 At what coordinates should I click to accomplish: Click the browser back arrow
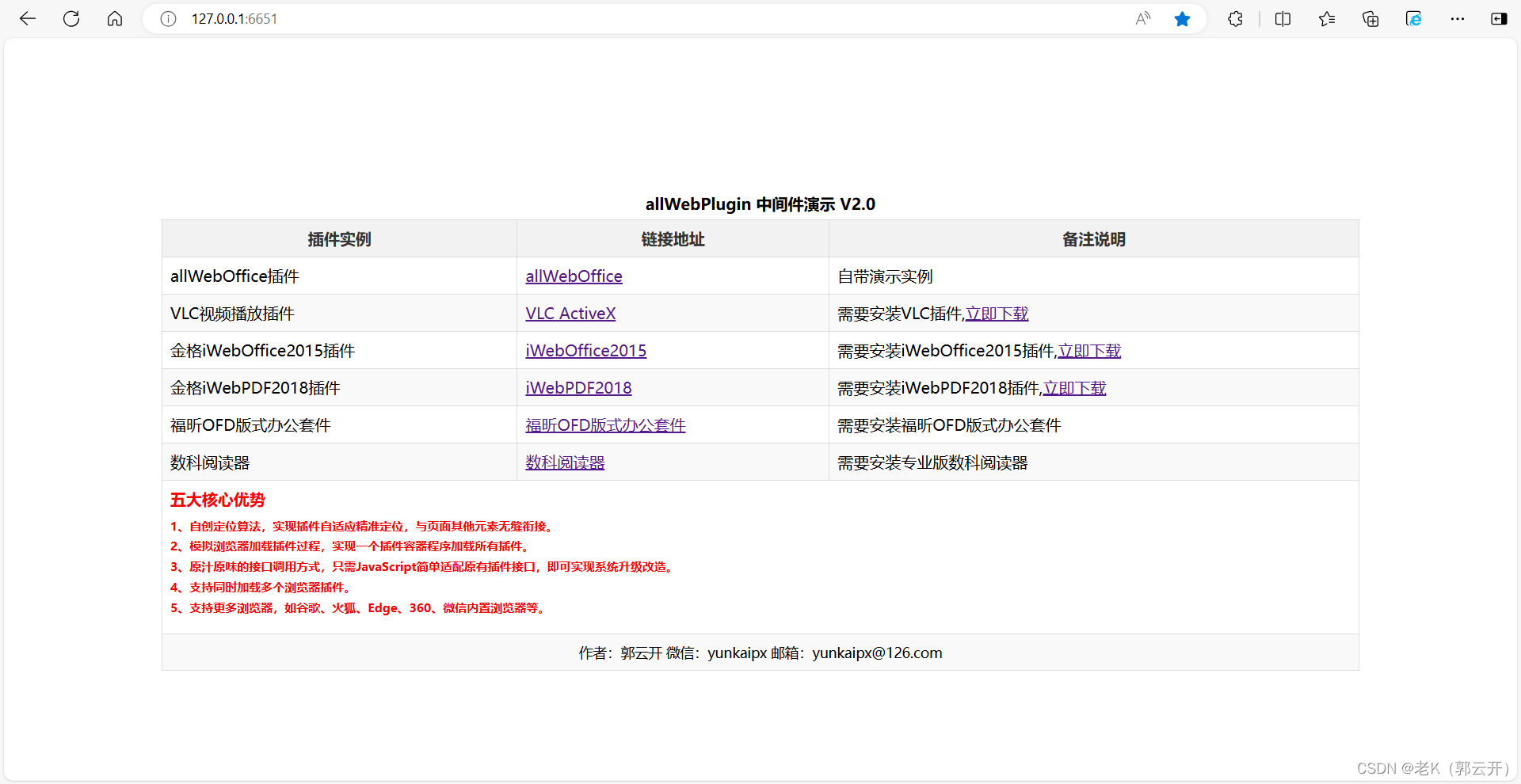[x=28, y=18]
